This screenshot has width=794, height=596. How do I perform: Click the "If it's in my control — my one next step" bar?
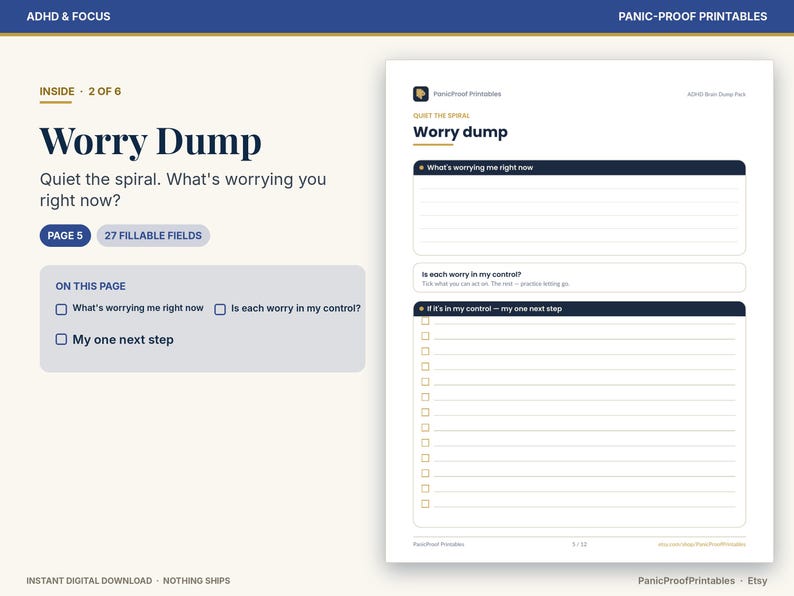click(579, 308)
